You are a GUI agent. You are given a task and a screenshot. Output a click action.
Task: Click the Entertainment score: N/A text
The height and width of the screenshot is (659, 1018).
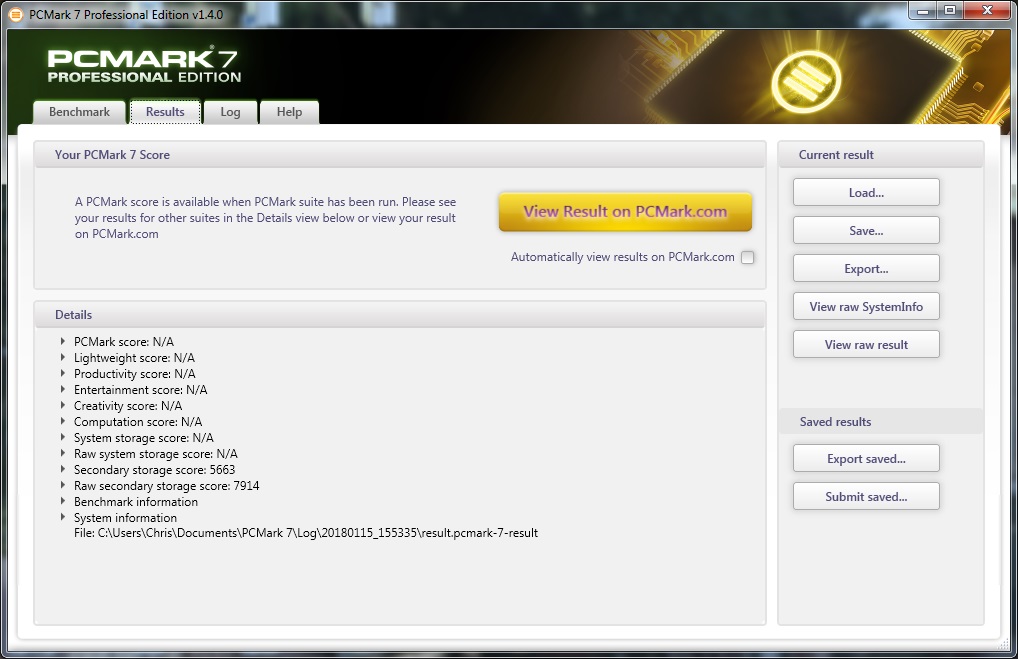click(x=141, y=390)
